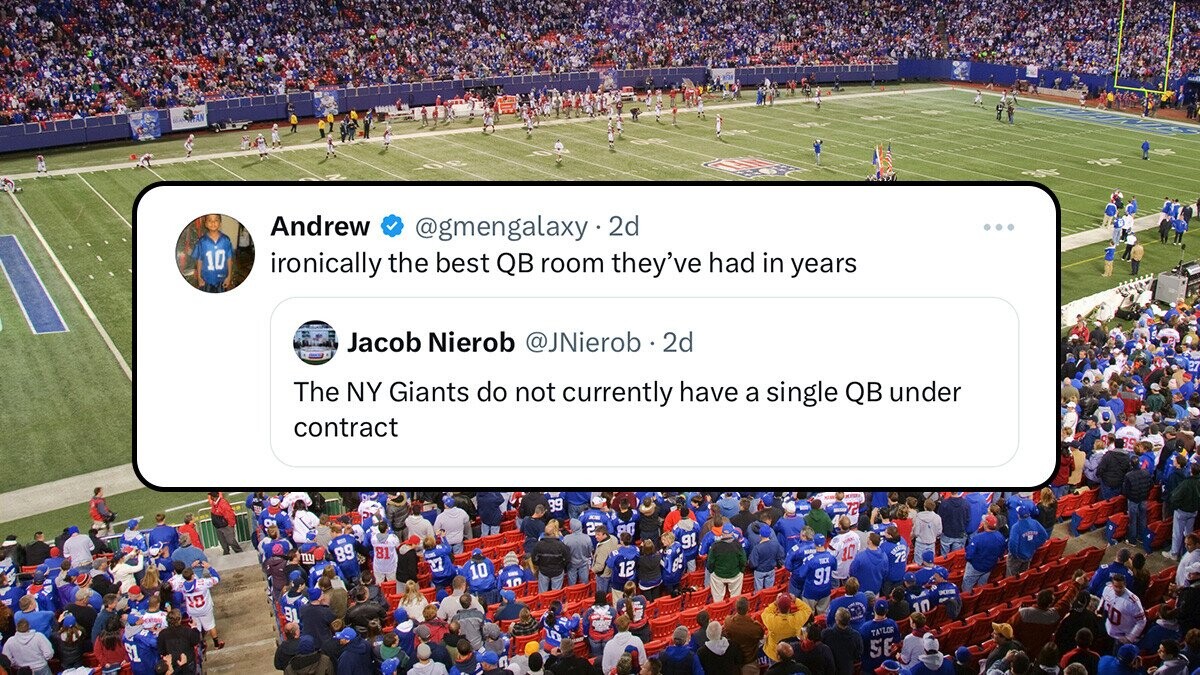Open the three-dot more options menu

(998, 228)
